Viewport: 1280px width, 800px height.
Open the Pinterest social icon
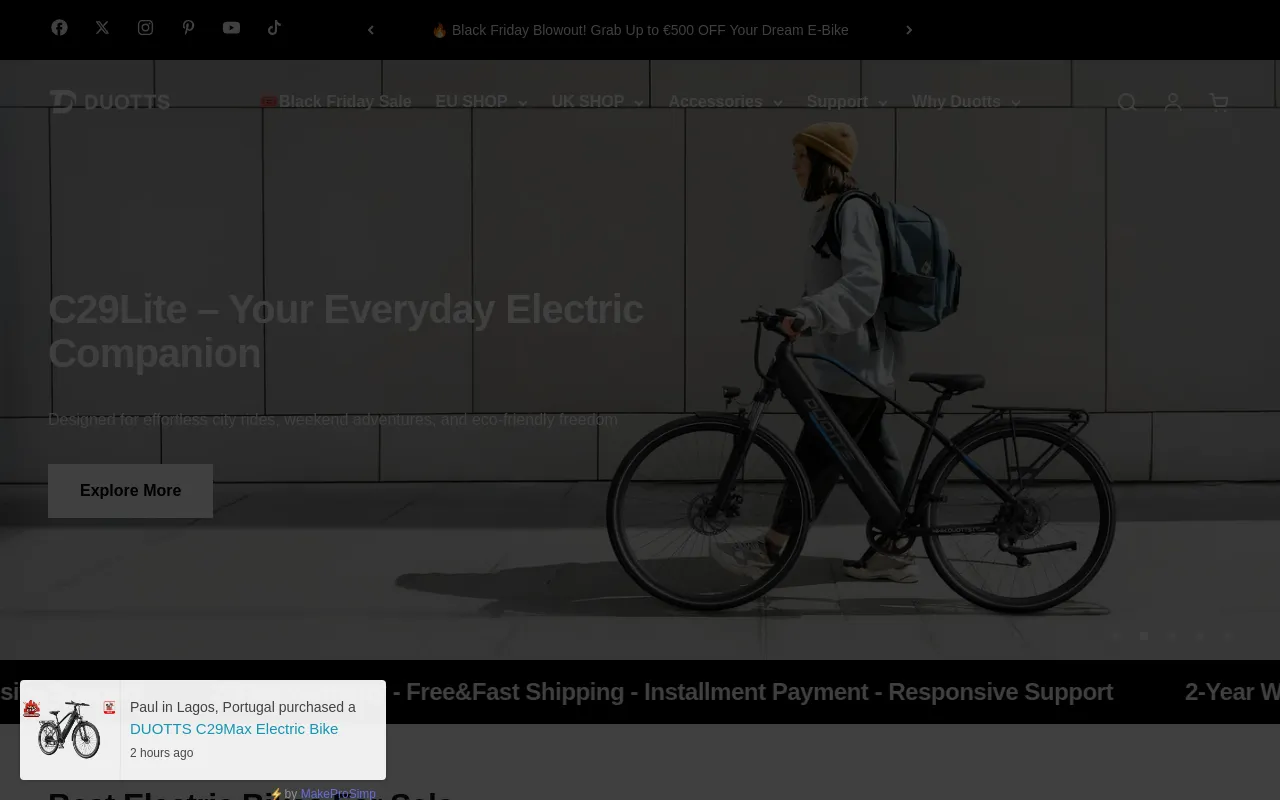(188, 28)
